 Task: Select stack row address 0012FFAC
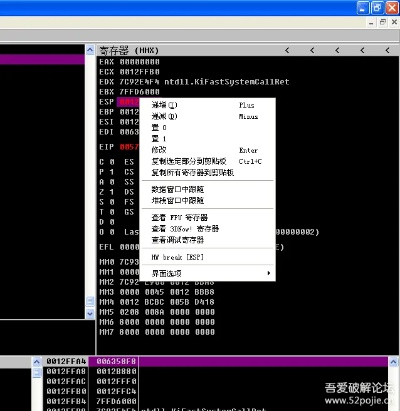coord(66,381)
